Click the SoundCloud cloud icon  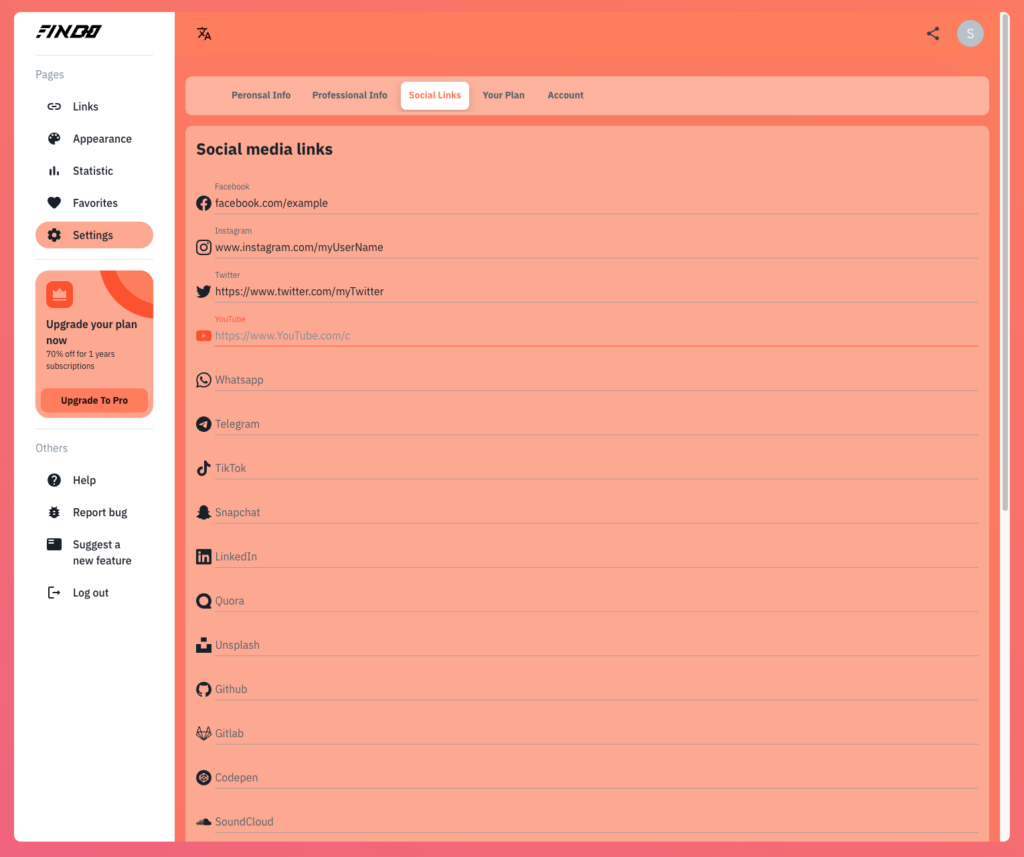click(204, 822)
